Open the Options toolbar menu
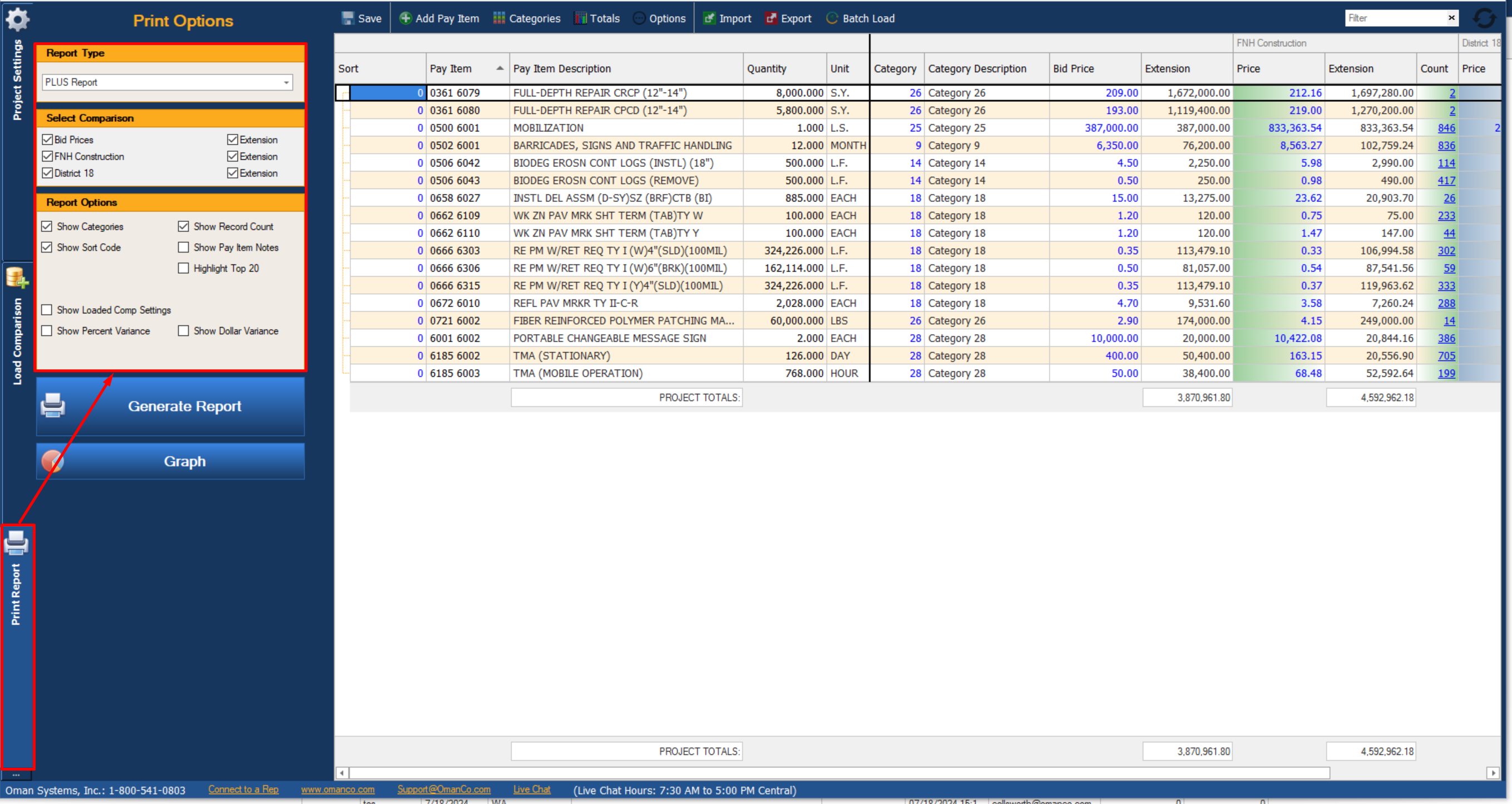Image resolution: width=1512 pixels, height=804 pixels. 659,18
